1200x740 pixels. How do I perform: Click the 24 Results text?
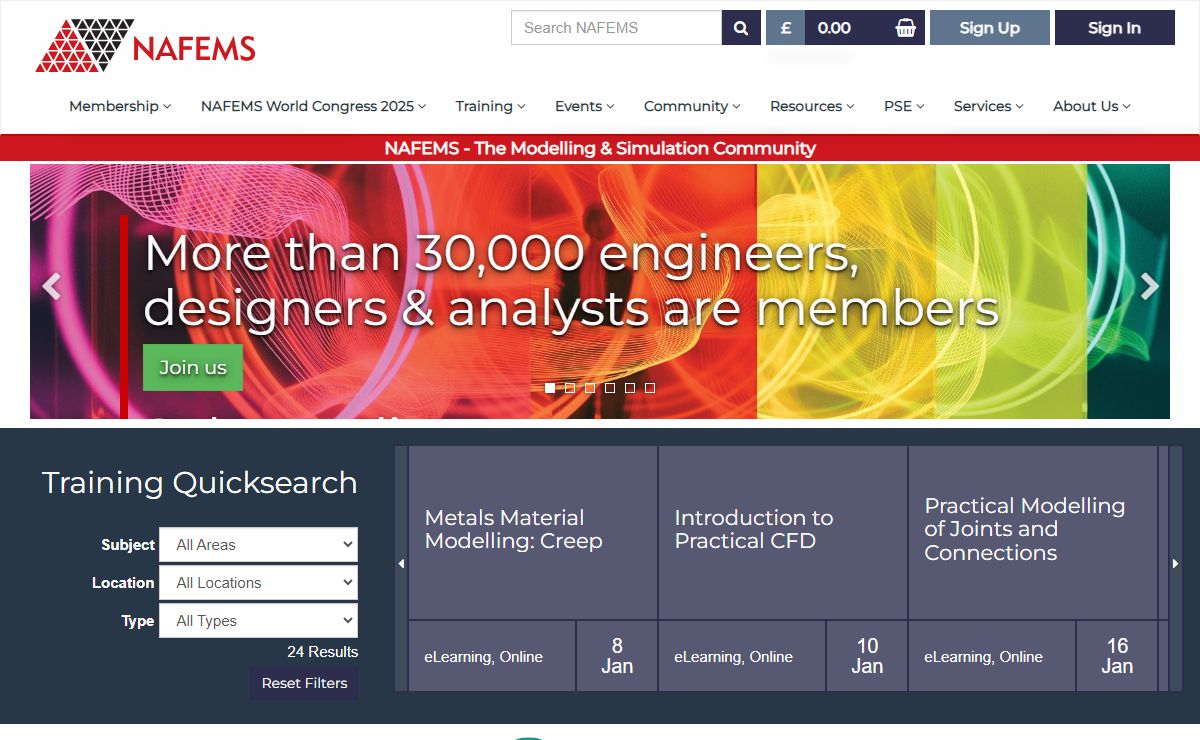click(322, 652)
